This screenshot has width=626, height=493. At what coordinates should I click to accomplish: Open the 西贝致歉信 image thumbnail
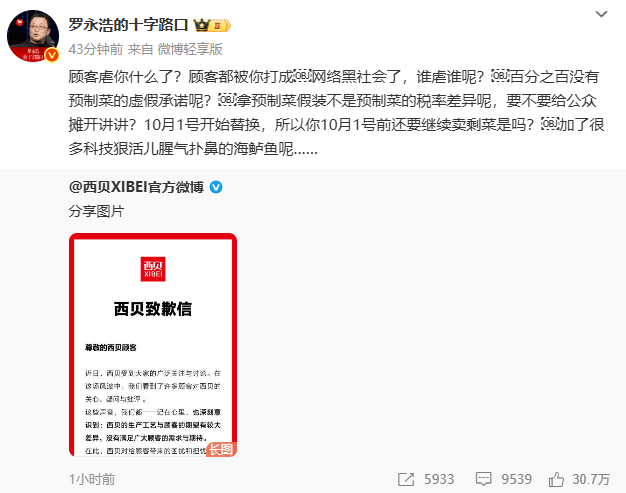[x=153, y=345]
